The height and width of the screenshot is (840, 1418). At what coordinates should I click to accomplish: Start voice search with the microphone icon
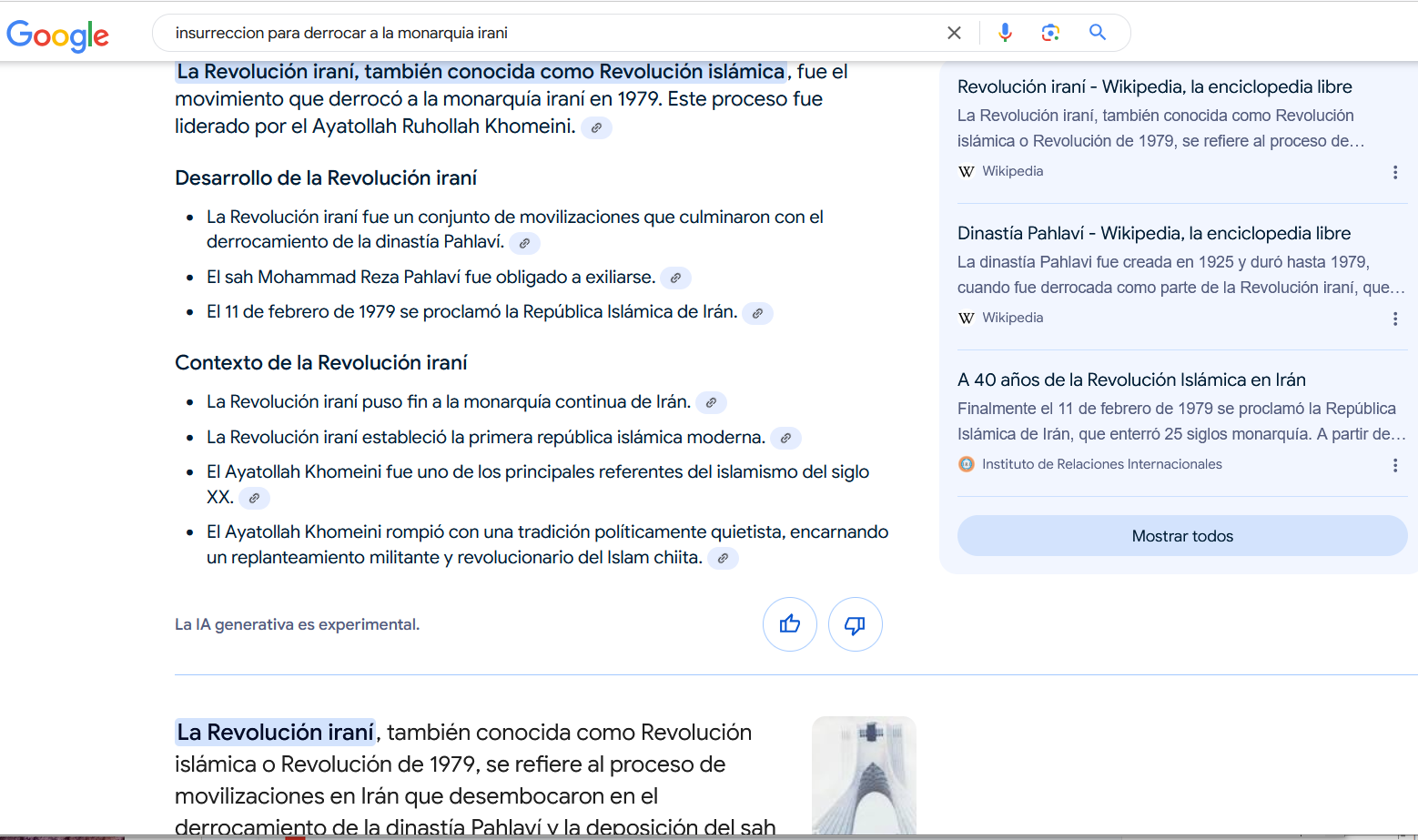tap(1005, 33)
